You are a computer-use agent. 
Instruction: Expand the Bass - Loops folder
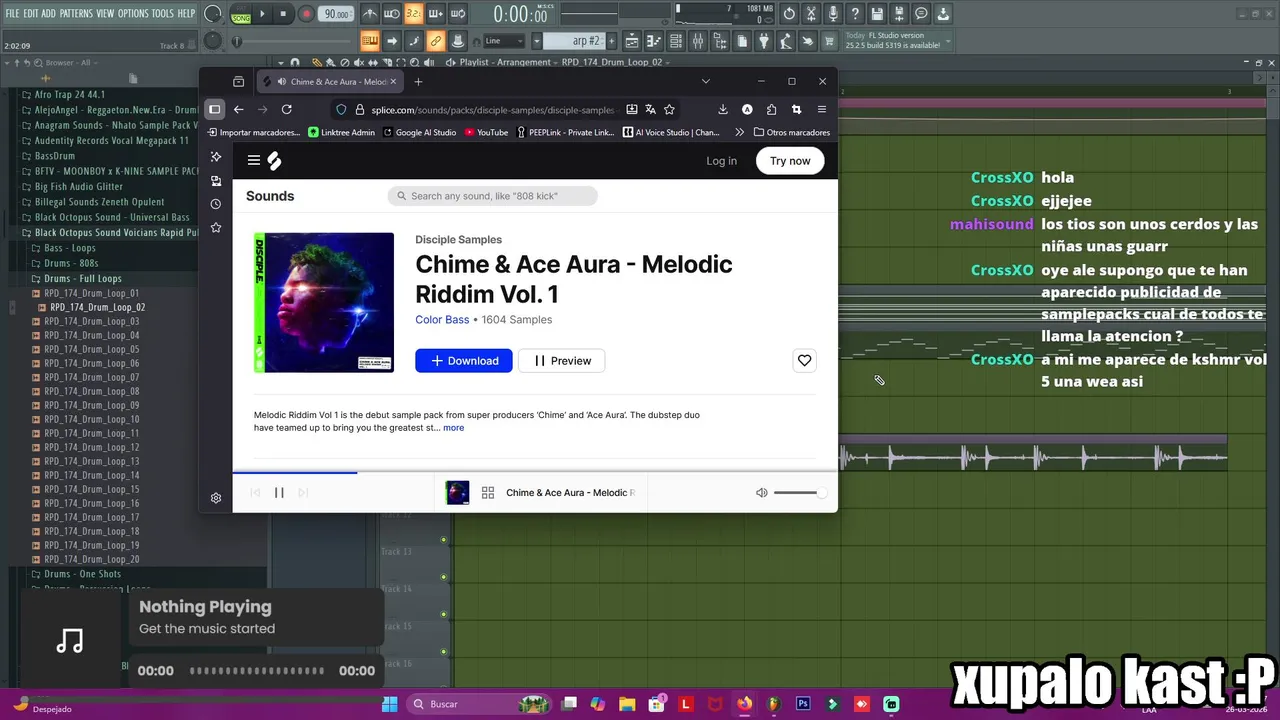pos(70,247)
